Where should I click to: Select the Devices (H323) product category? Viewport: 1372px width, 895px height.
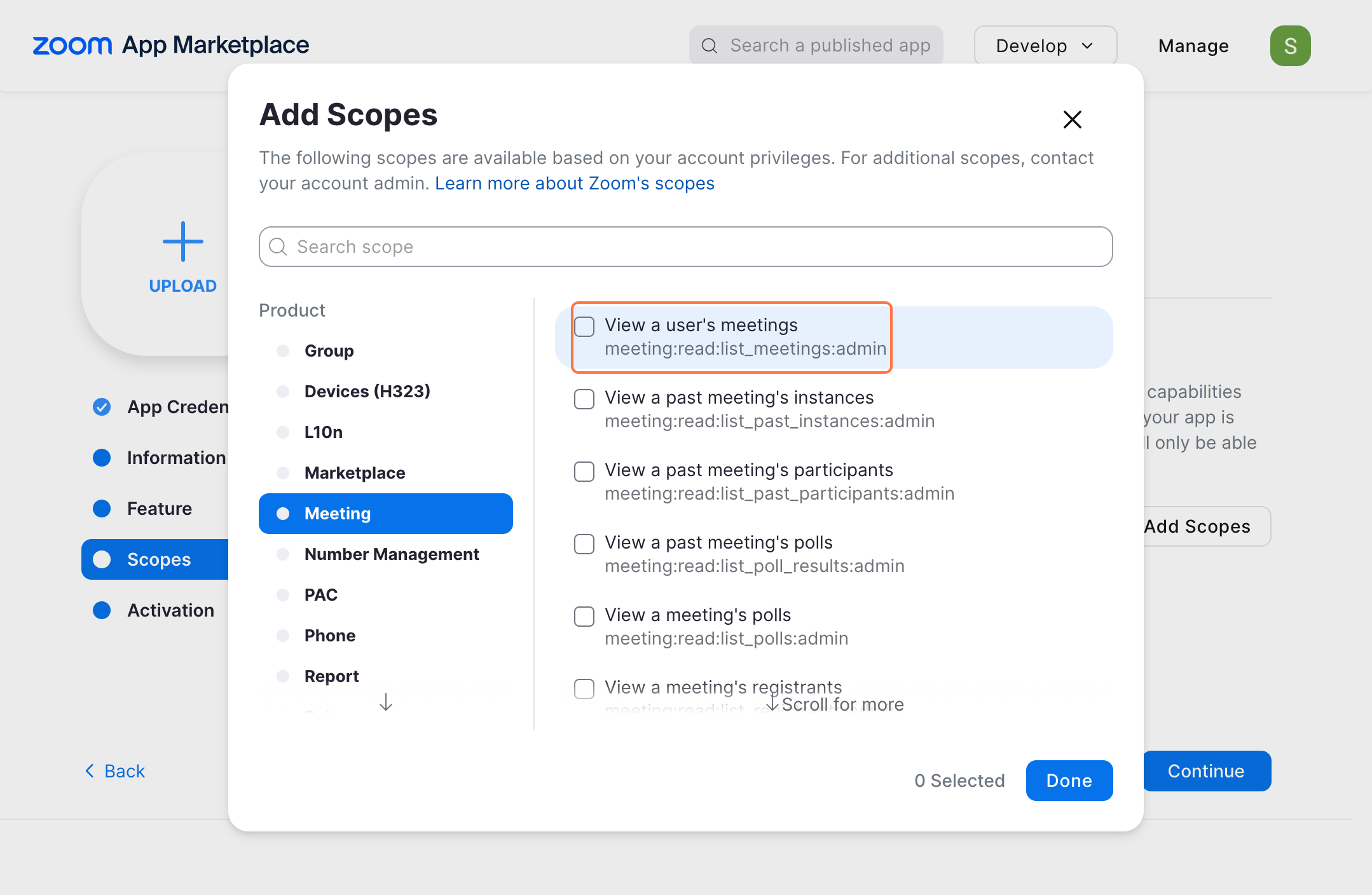click(386, 392)
